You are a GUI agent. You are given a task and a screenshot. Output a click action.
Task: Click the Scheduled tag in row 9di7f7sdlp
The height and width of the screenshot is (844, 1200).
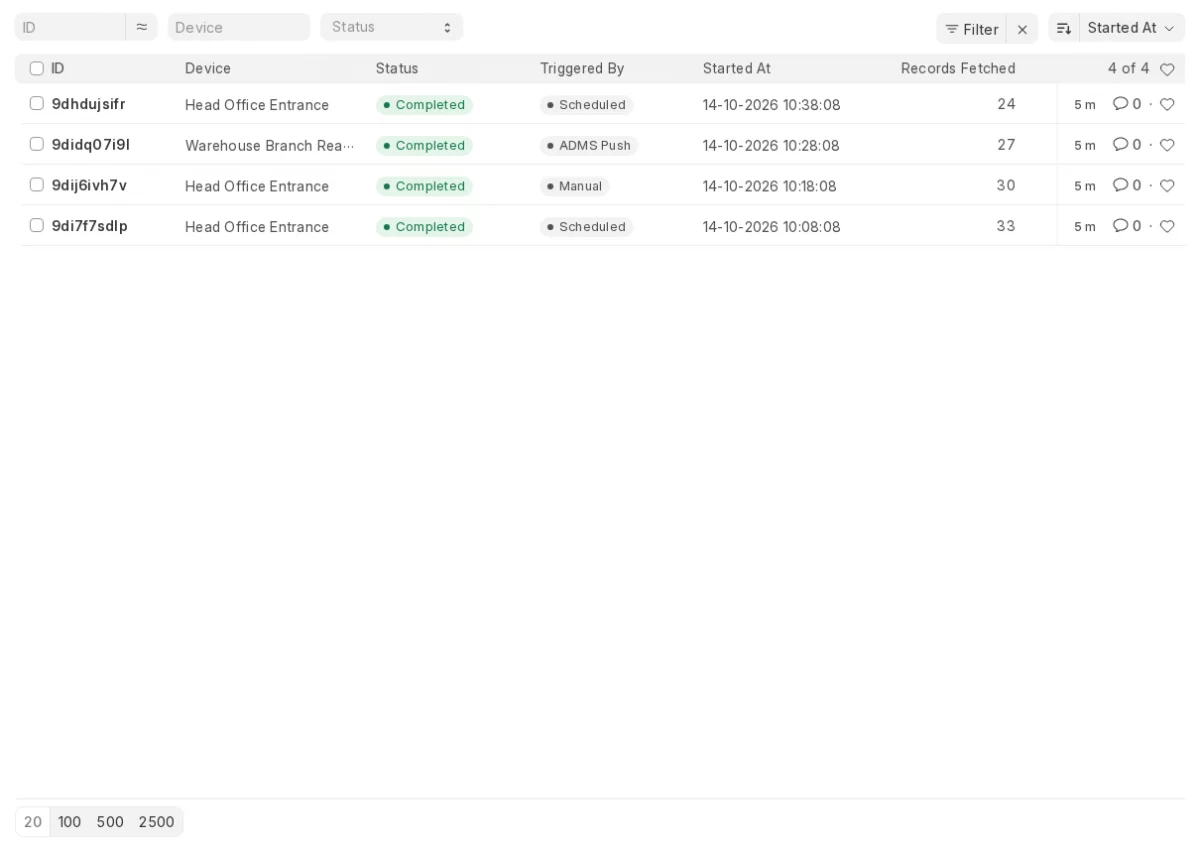[x=587, y=227]
